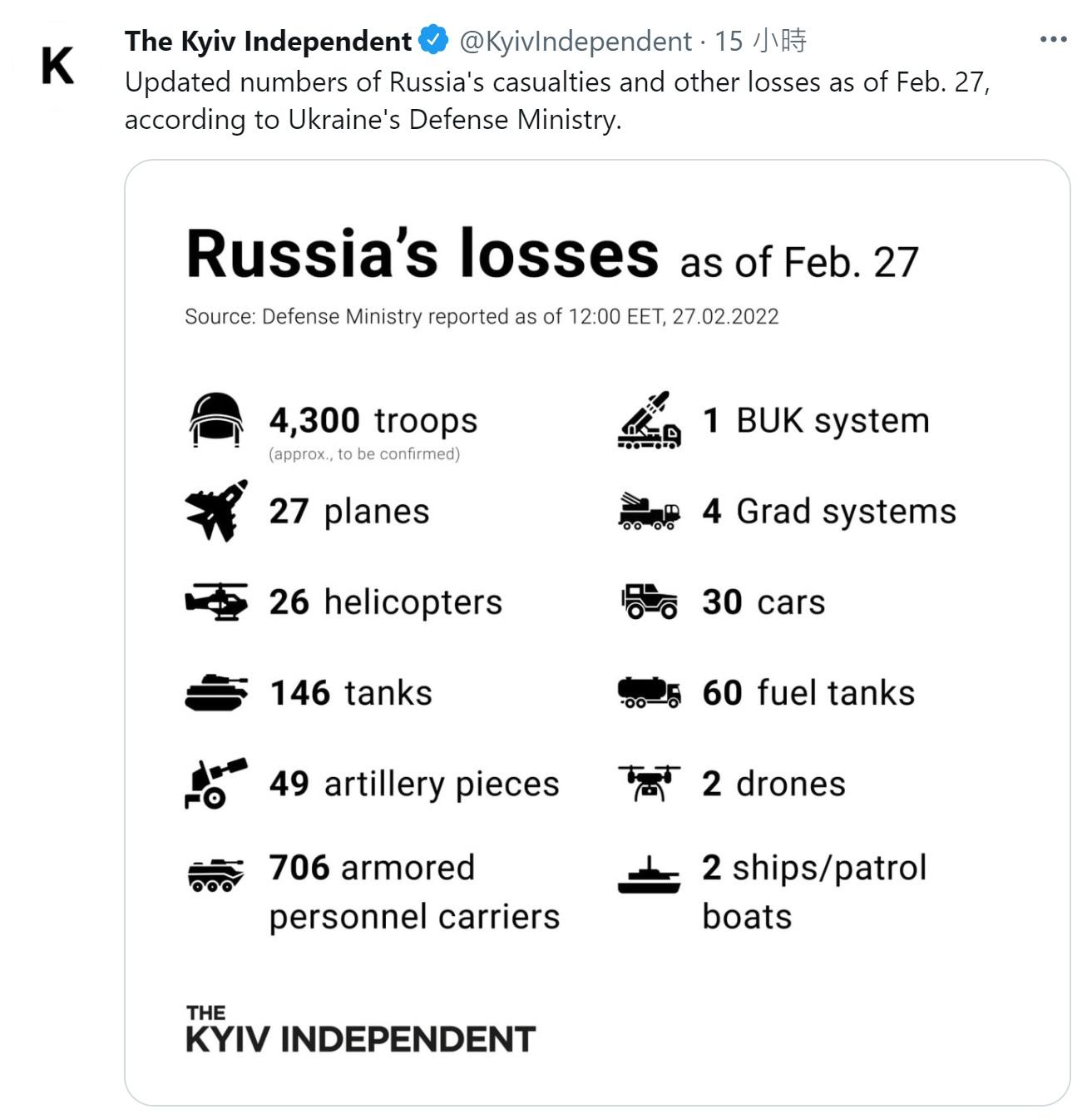Click the drone icon in infographic

coord(649,783)
